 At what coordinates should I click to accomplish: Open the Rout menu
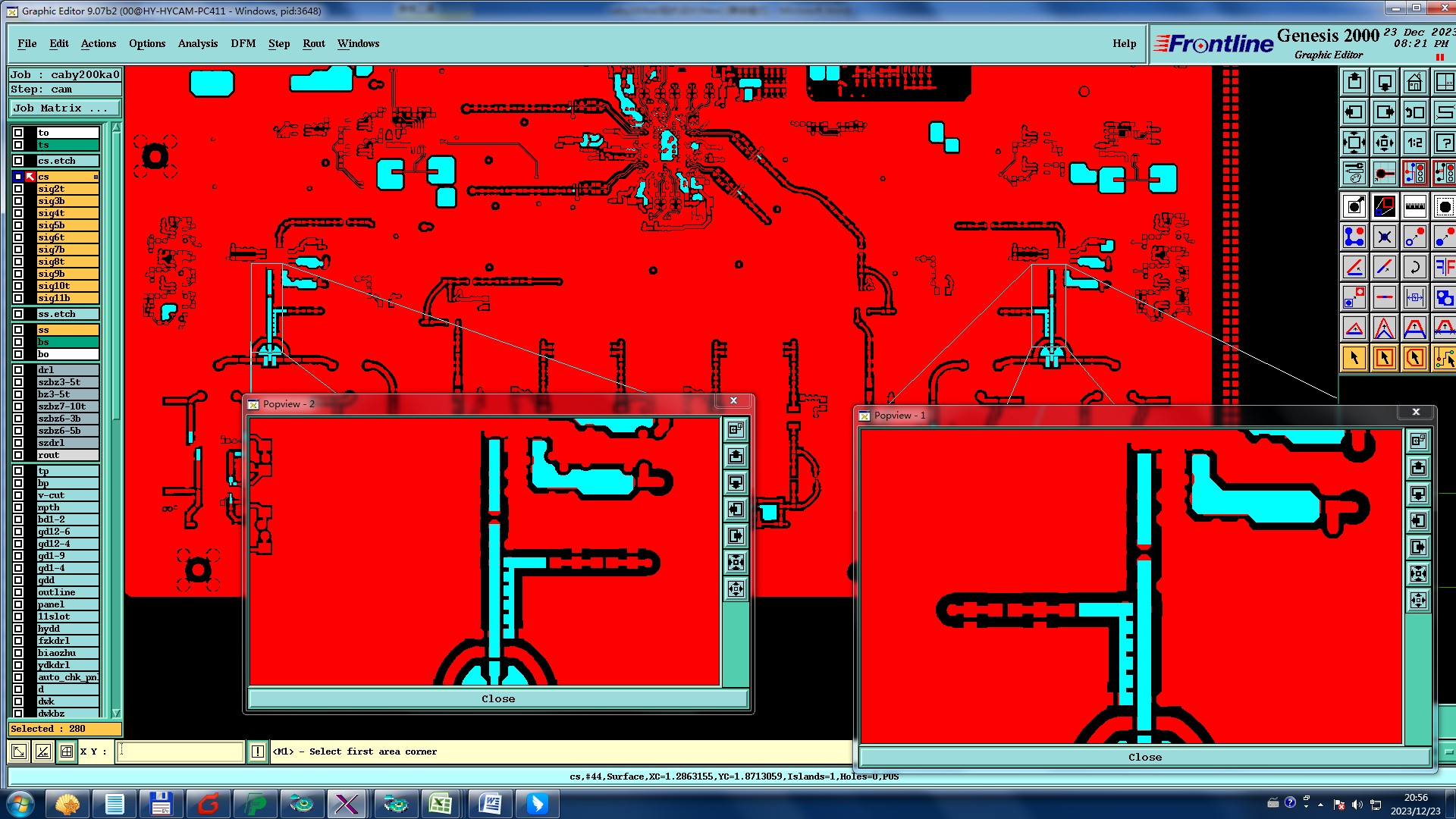click(x=314, y=43)
